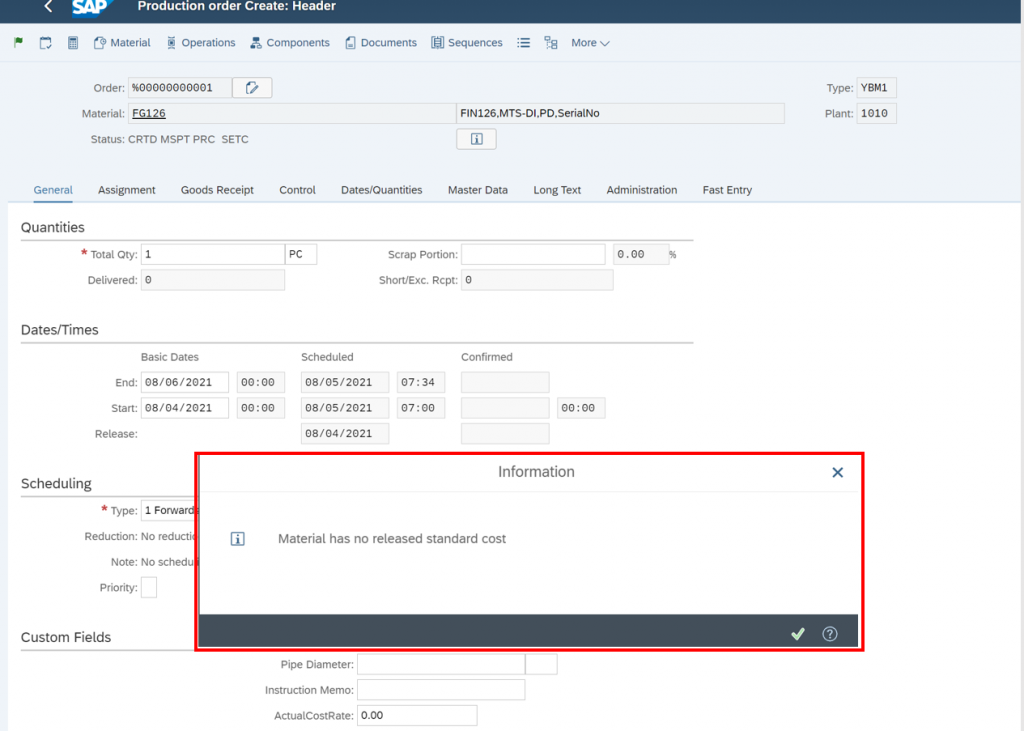Click the Plant 1010 field
The width and height of the screenshot is (1024, 731).
[x=876, y=113]
